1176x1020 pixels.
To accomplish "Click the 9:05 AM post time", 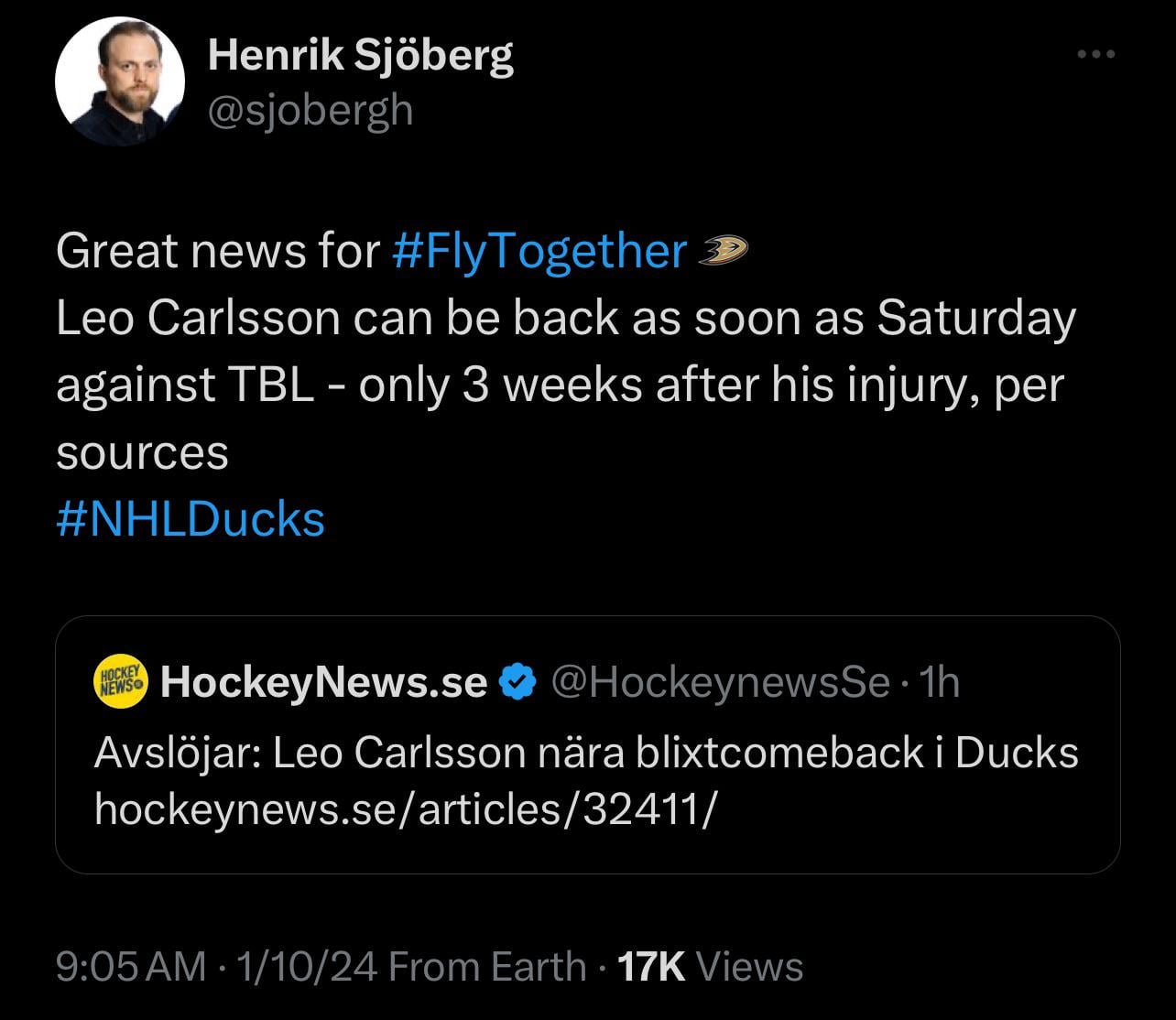I will tap(131, 967).
